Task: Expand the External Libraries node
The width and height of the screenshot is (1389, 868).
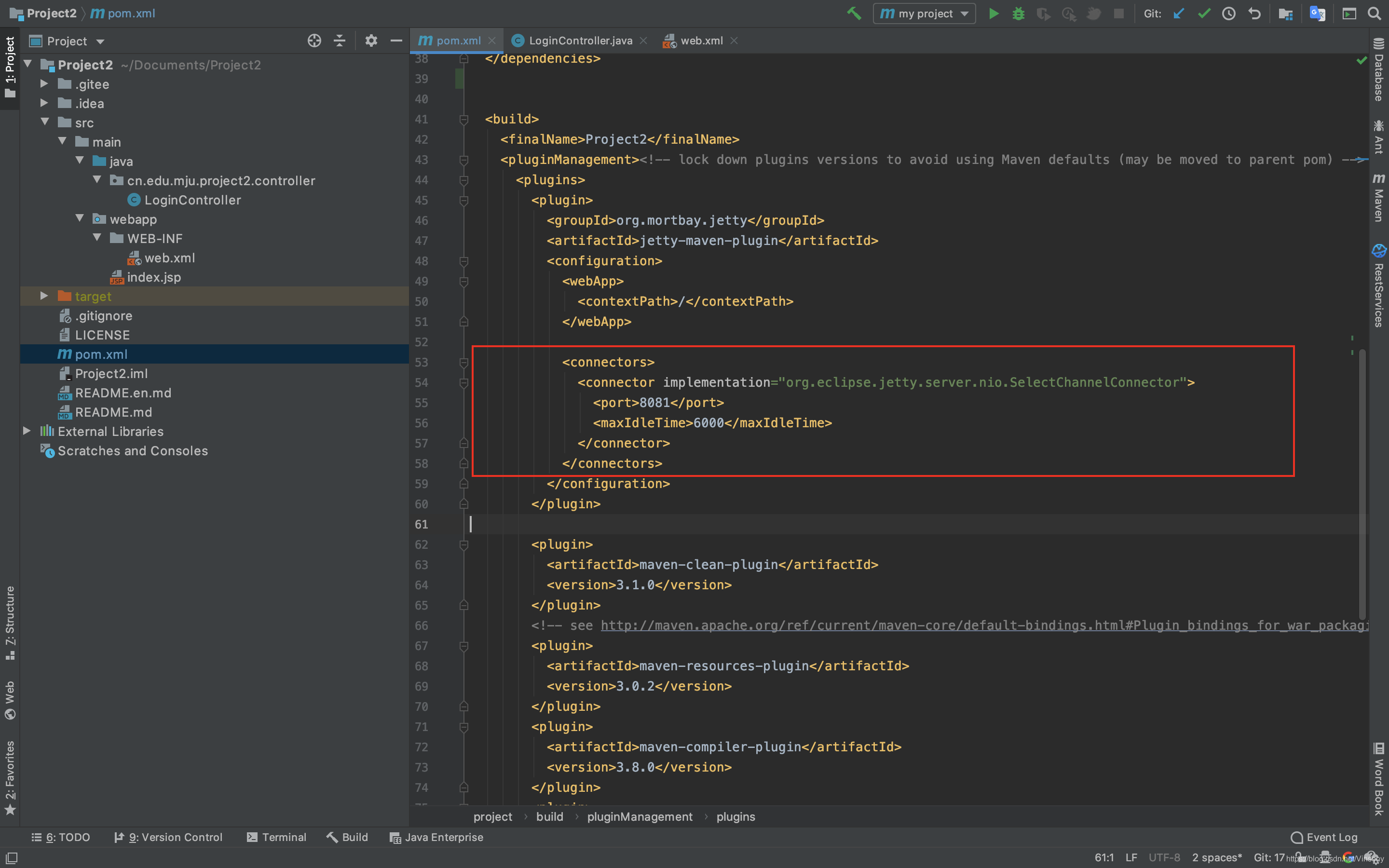Action: [x=27, y=431]
